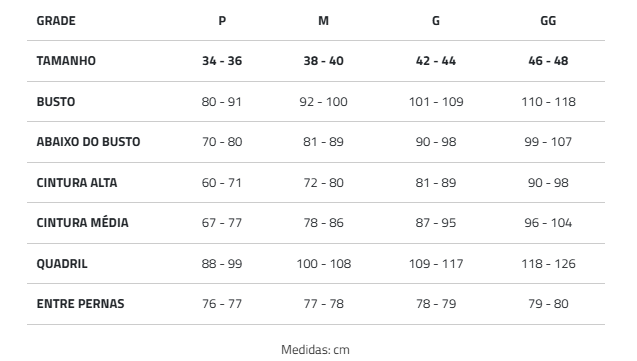Click the TAMANHO row label
The image size is (637, 361).
click(66, 61)
